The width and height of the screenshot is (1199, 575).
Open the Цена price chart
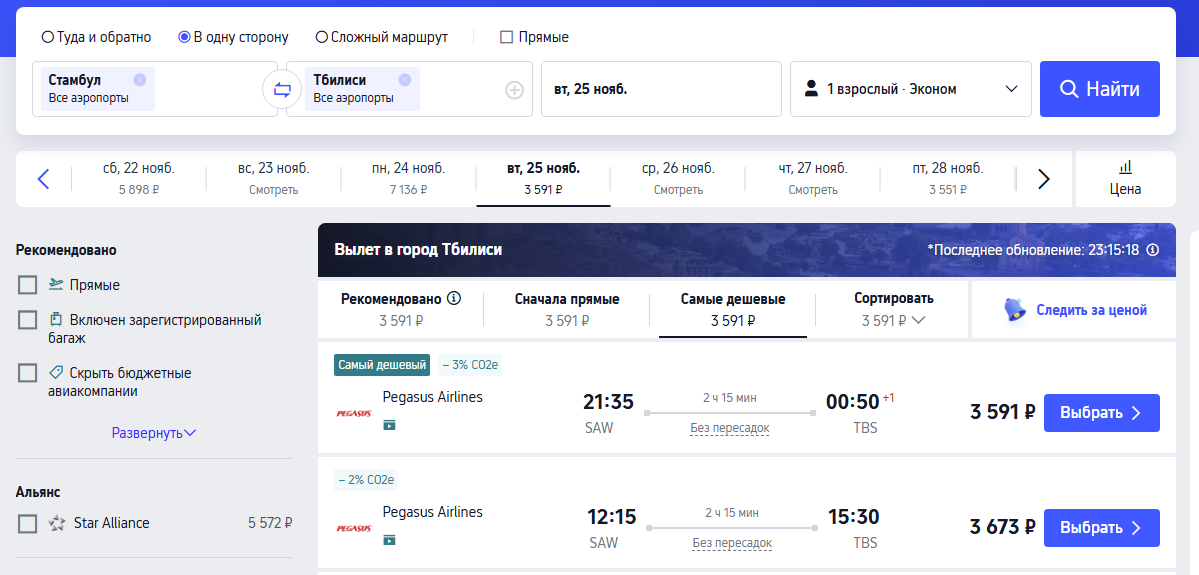1125,178
